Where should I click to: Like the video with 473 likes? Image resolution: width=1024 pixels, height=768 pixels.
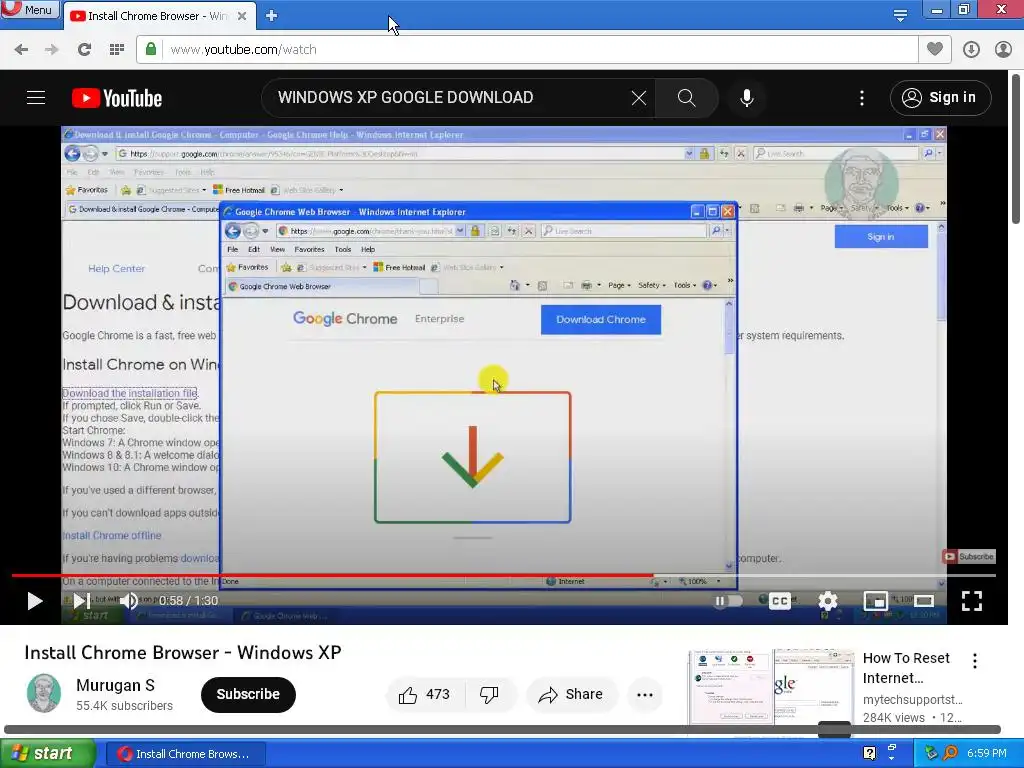coord(424,694)
